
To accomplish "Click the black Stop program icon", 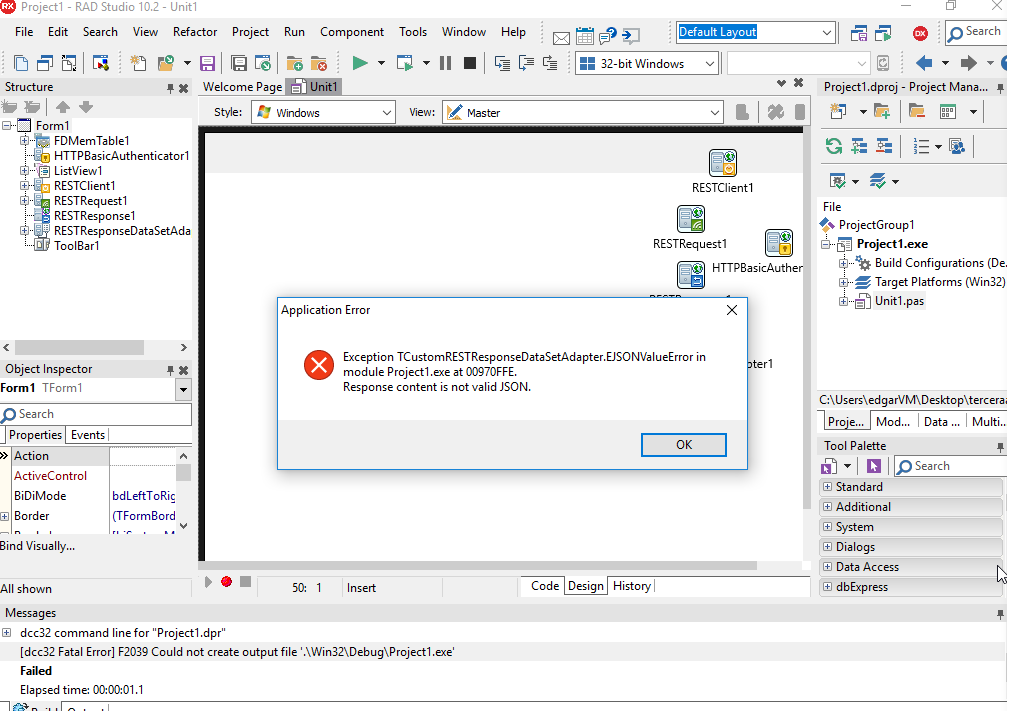I will click(470, 63).
